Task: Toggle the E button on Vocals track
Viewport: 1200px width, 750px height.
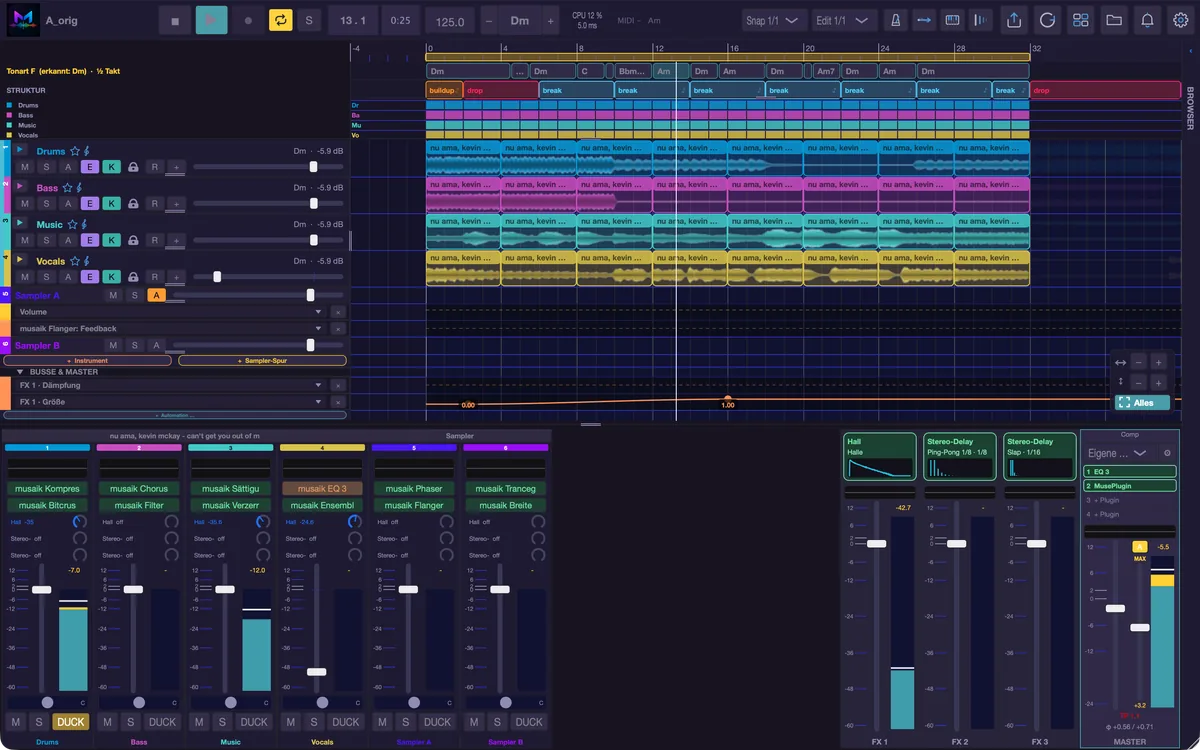Action: click(x=90, y=277)
